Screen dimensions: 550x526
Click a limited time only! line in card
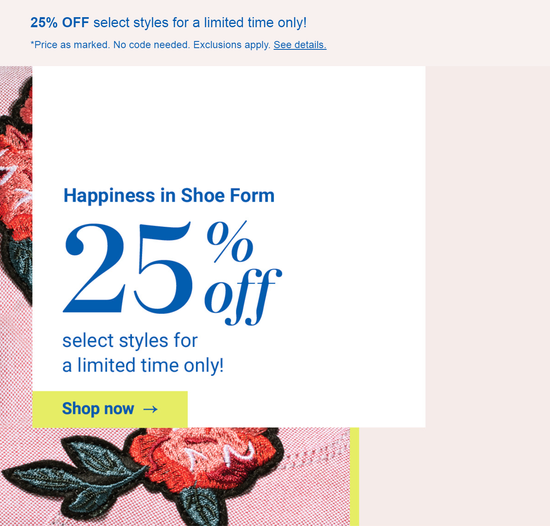click(143, 365)
